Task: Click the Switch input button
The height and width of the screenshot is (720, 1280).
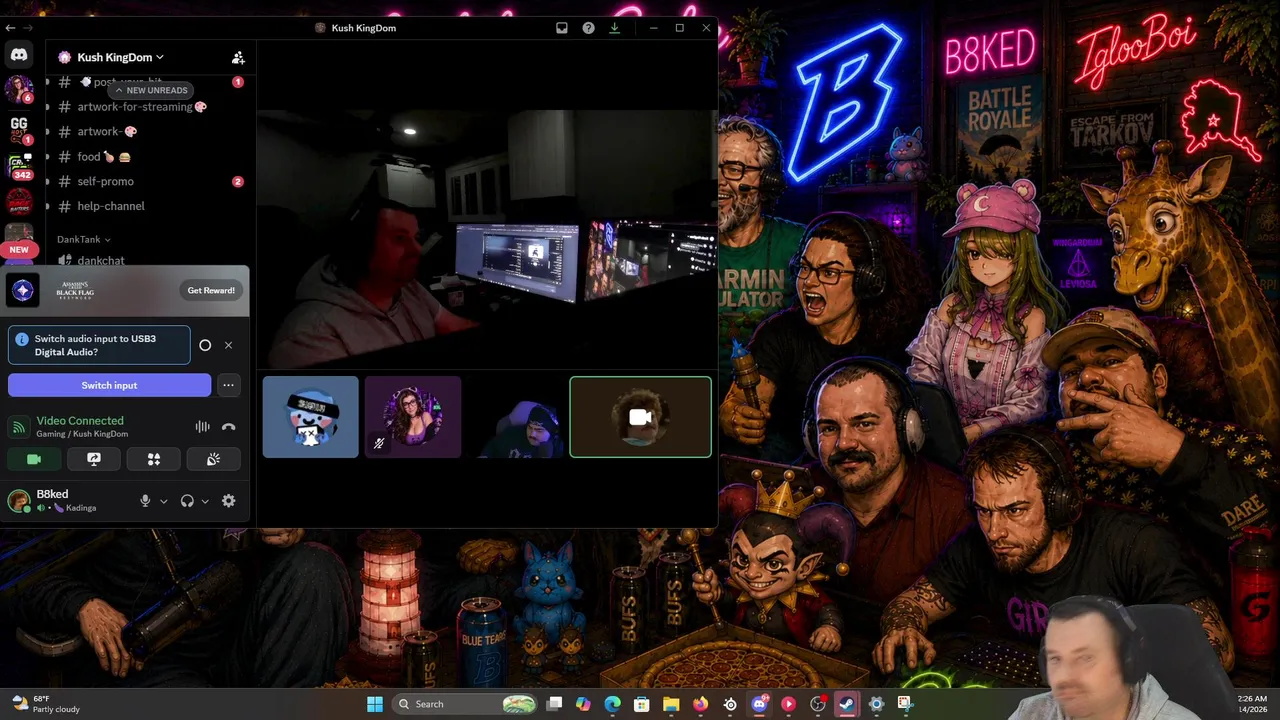Action: (x=109, y=385)
